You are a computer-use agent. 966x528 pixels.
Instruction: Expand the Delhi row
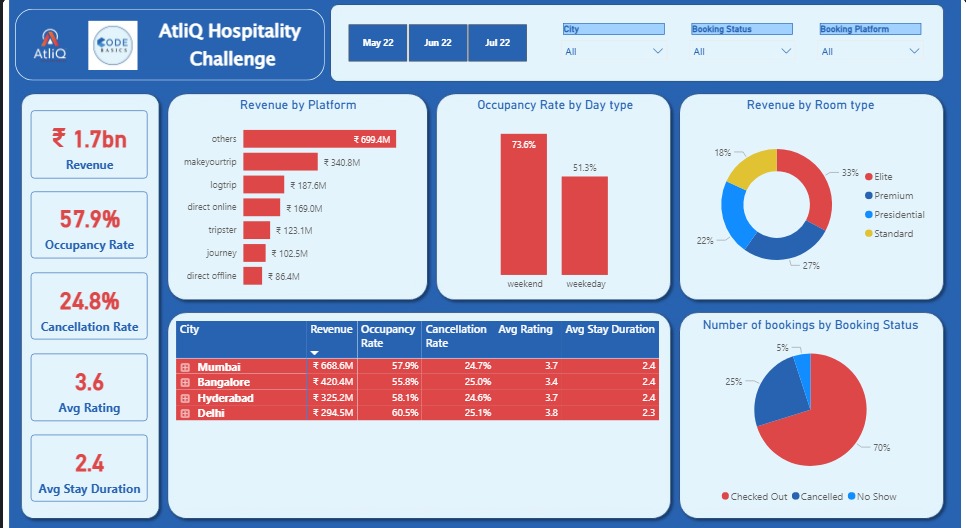pos(184,413)
